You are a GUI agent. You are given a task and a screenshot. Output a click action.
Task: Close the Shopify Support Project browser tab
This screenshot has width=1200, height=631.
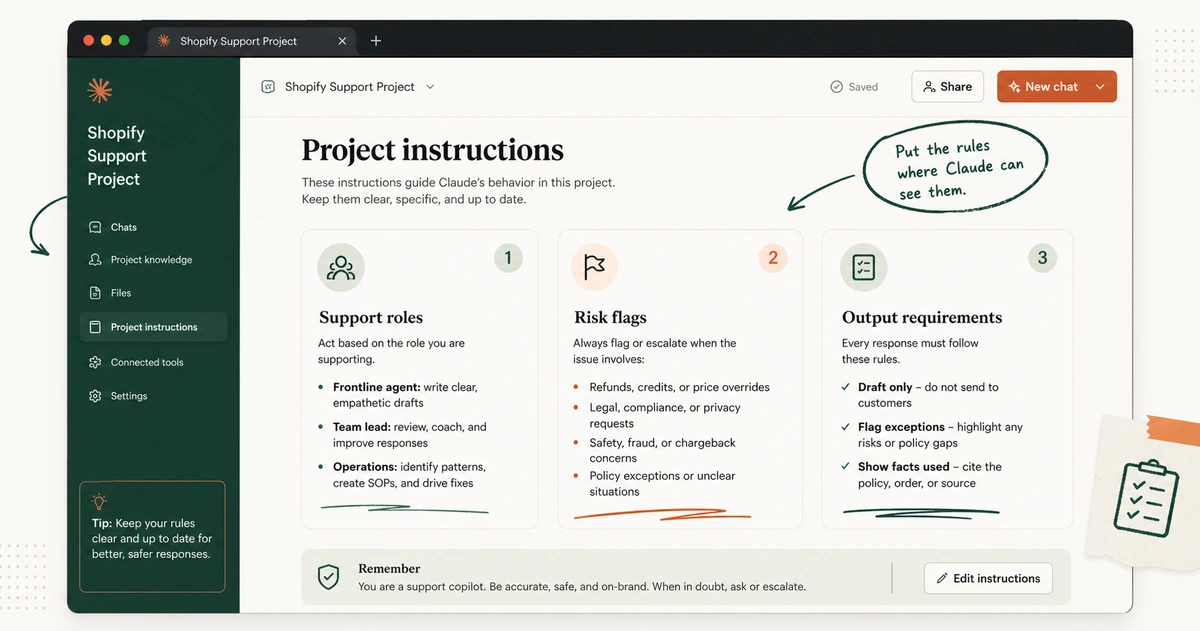pyautogui.click(x=342, y=41)
